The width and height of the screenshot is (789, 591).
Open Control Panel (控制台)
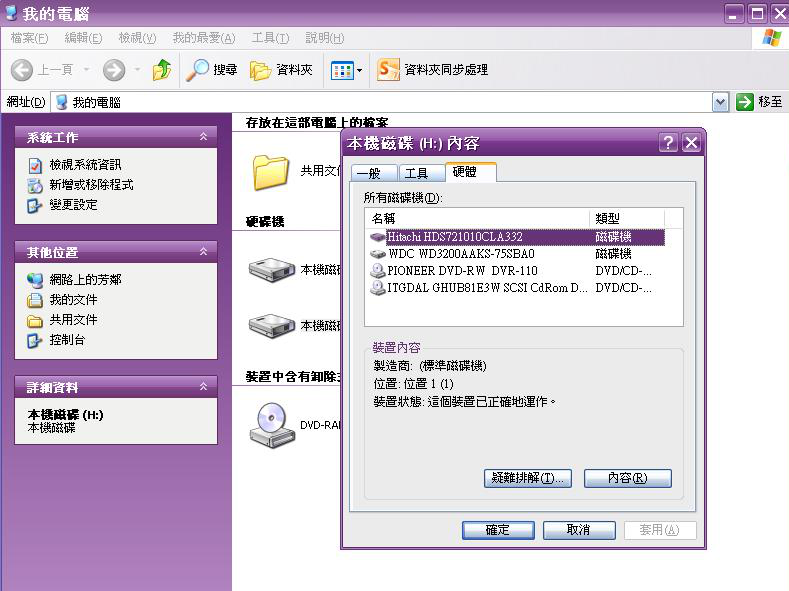coord(56,340)
